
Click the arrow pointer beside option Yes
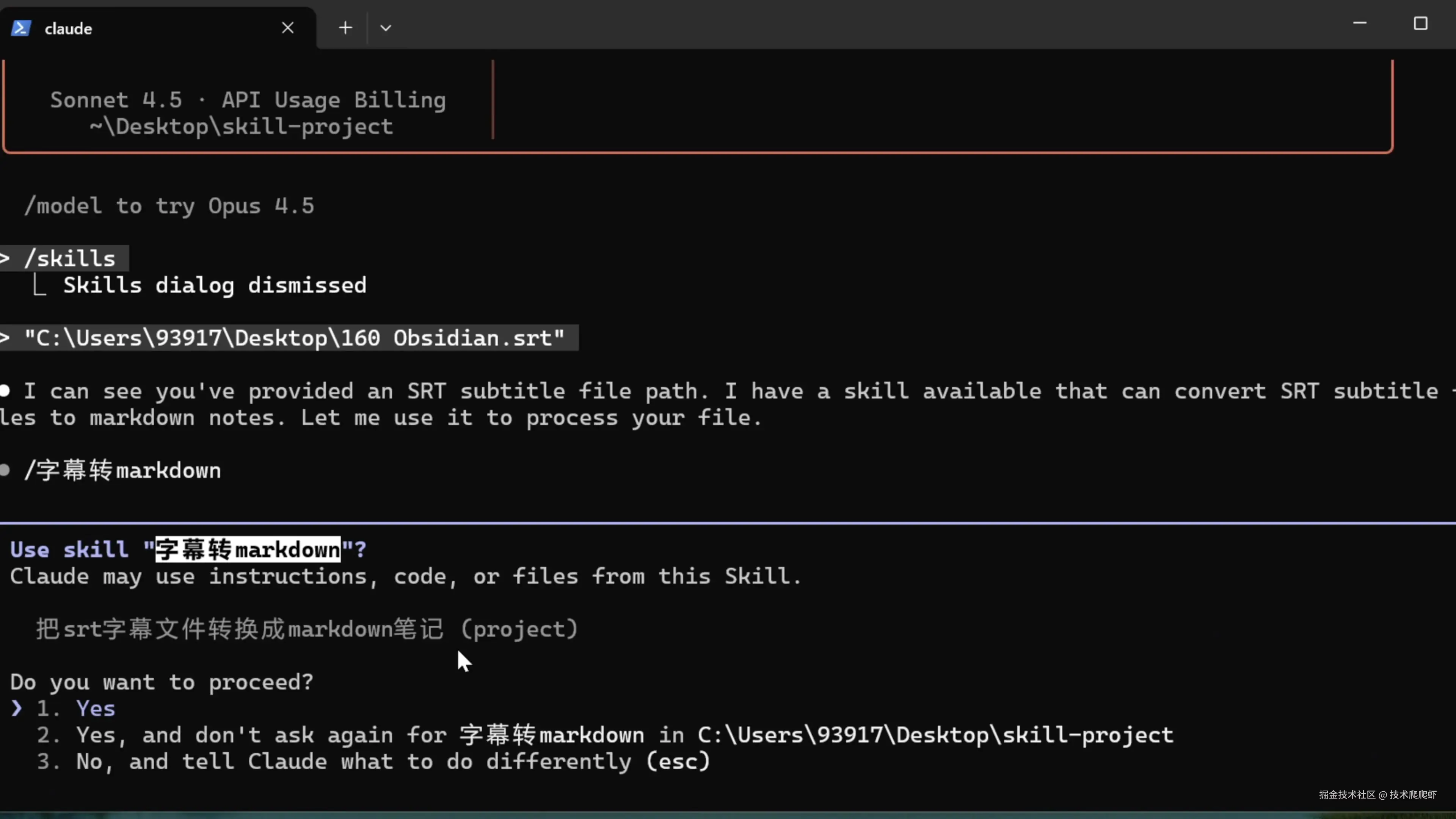tap(16, 709)
